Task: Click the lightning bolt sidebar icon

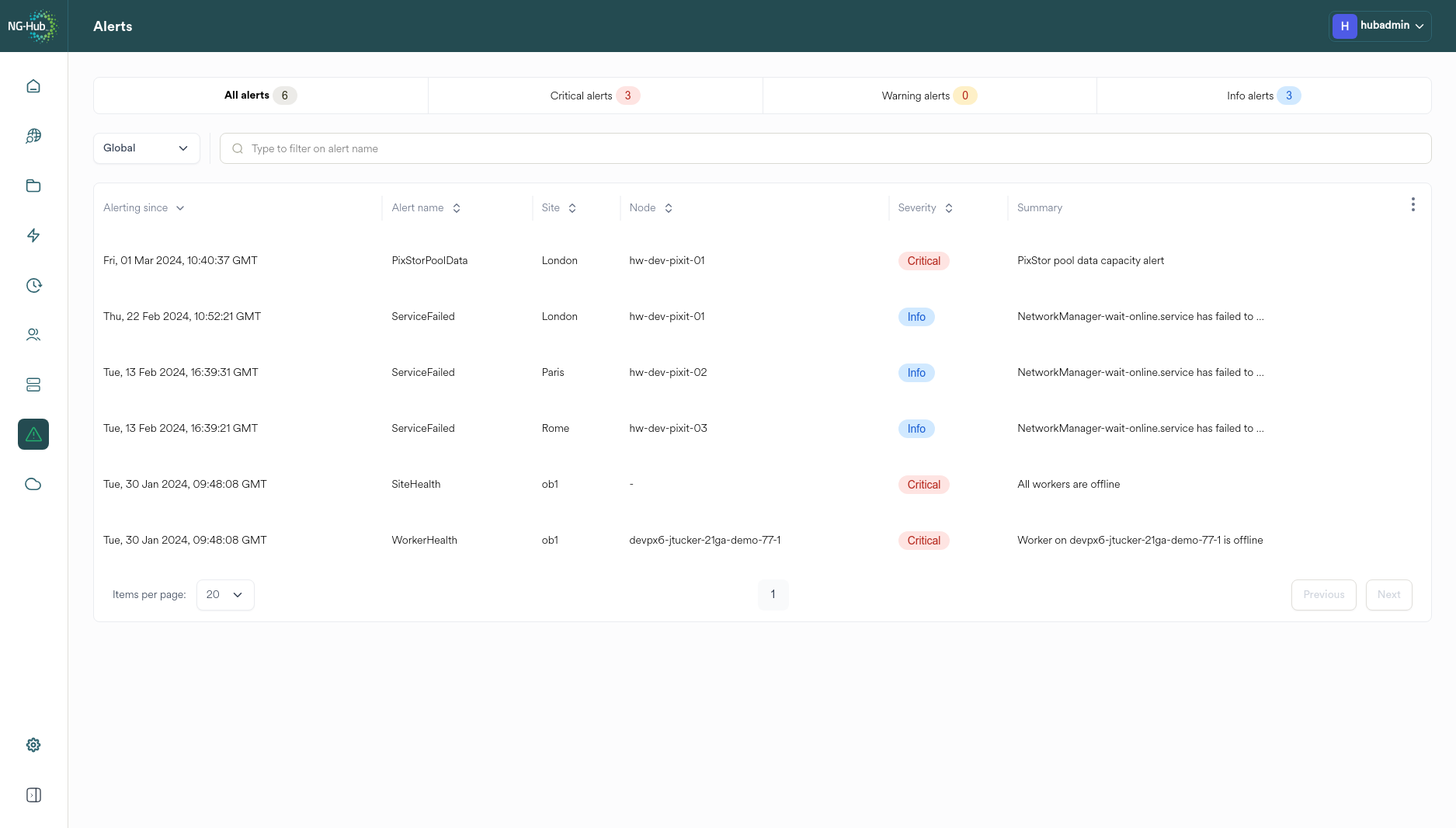Action: [x=33, y=235]
